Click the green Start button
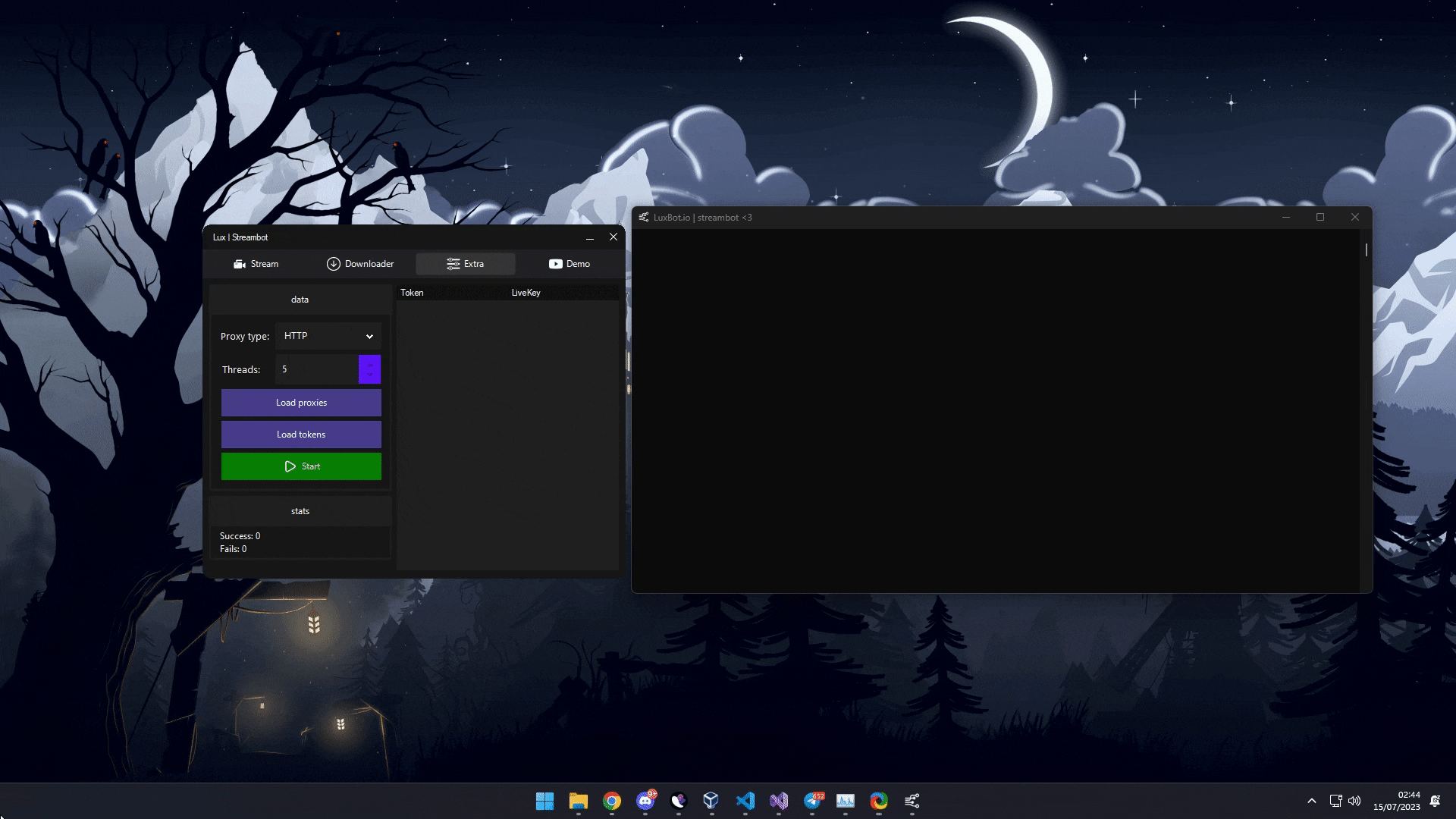Screen dimensions: 1456x819 [x=301, y=466]
